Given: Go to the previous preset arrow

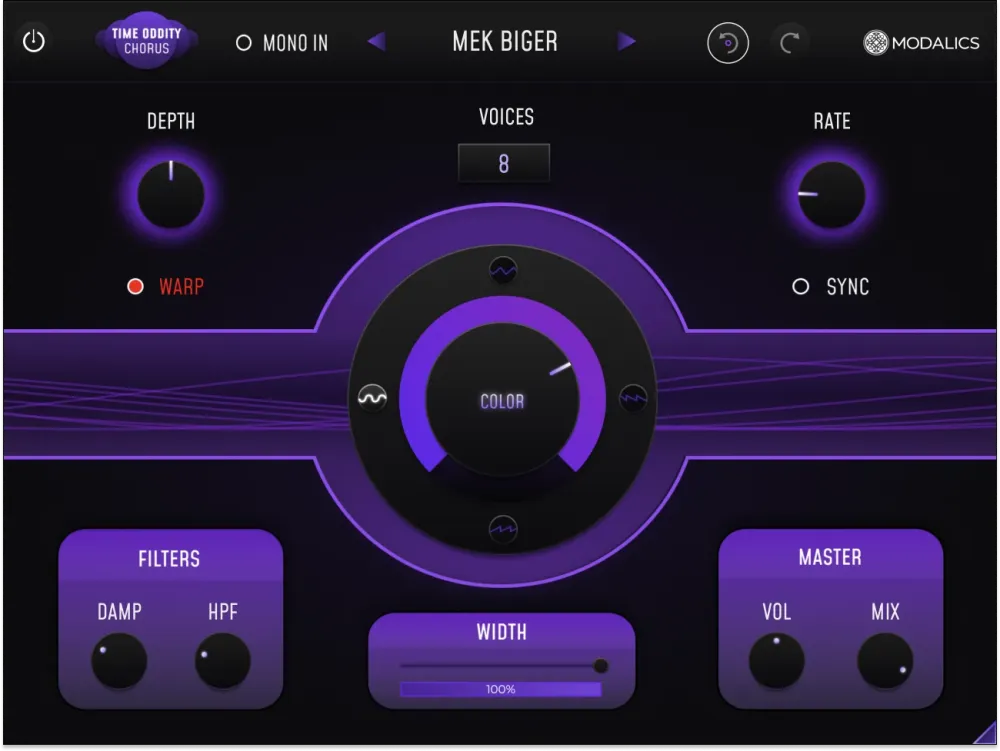Looking at the screenshot, I should pyautogui.click(x=376, y=41).
